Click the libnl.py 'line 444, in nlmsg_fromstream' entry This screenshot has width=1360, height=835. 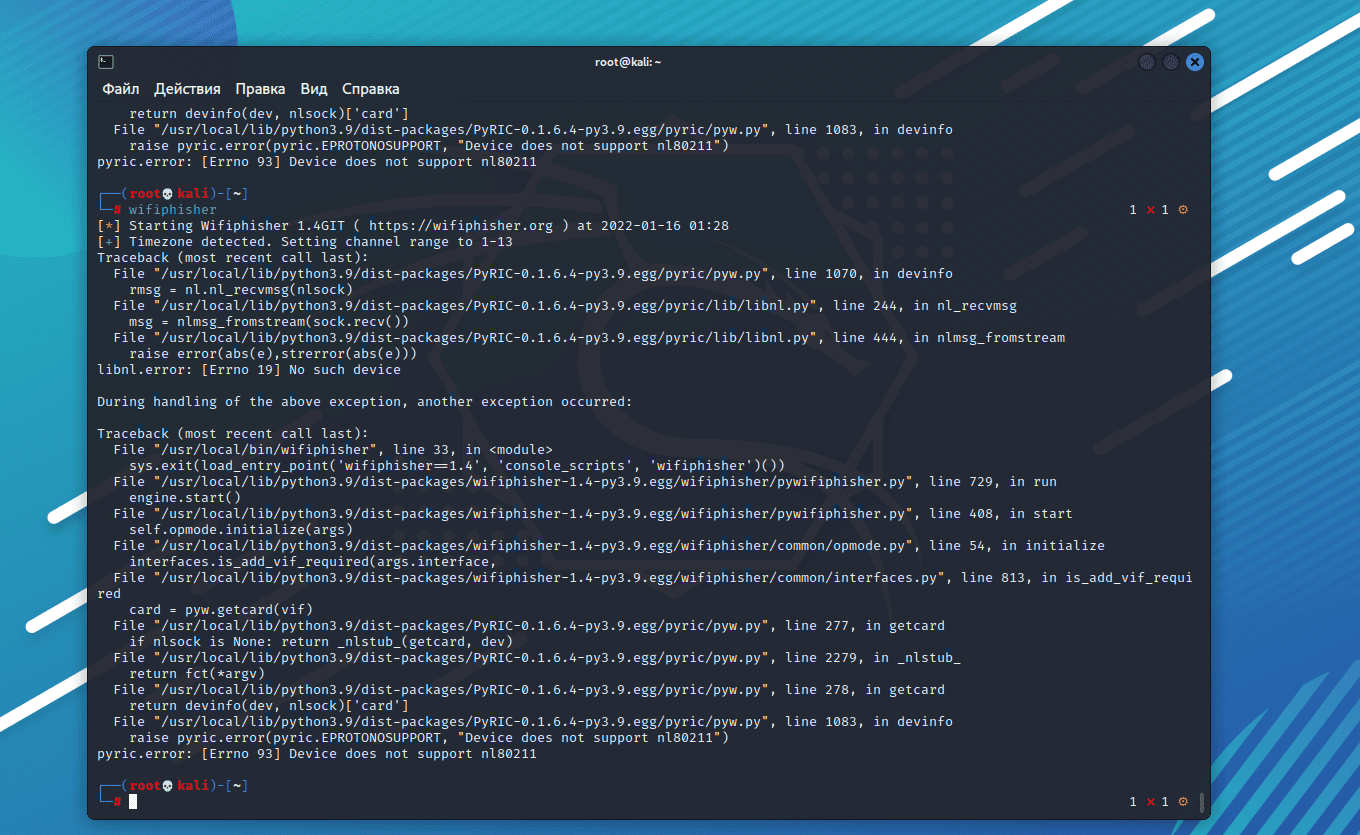(x=589, y=338)
